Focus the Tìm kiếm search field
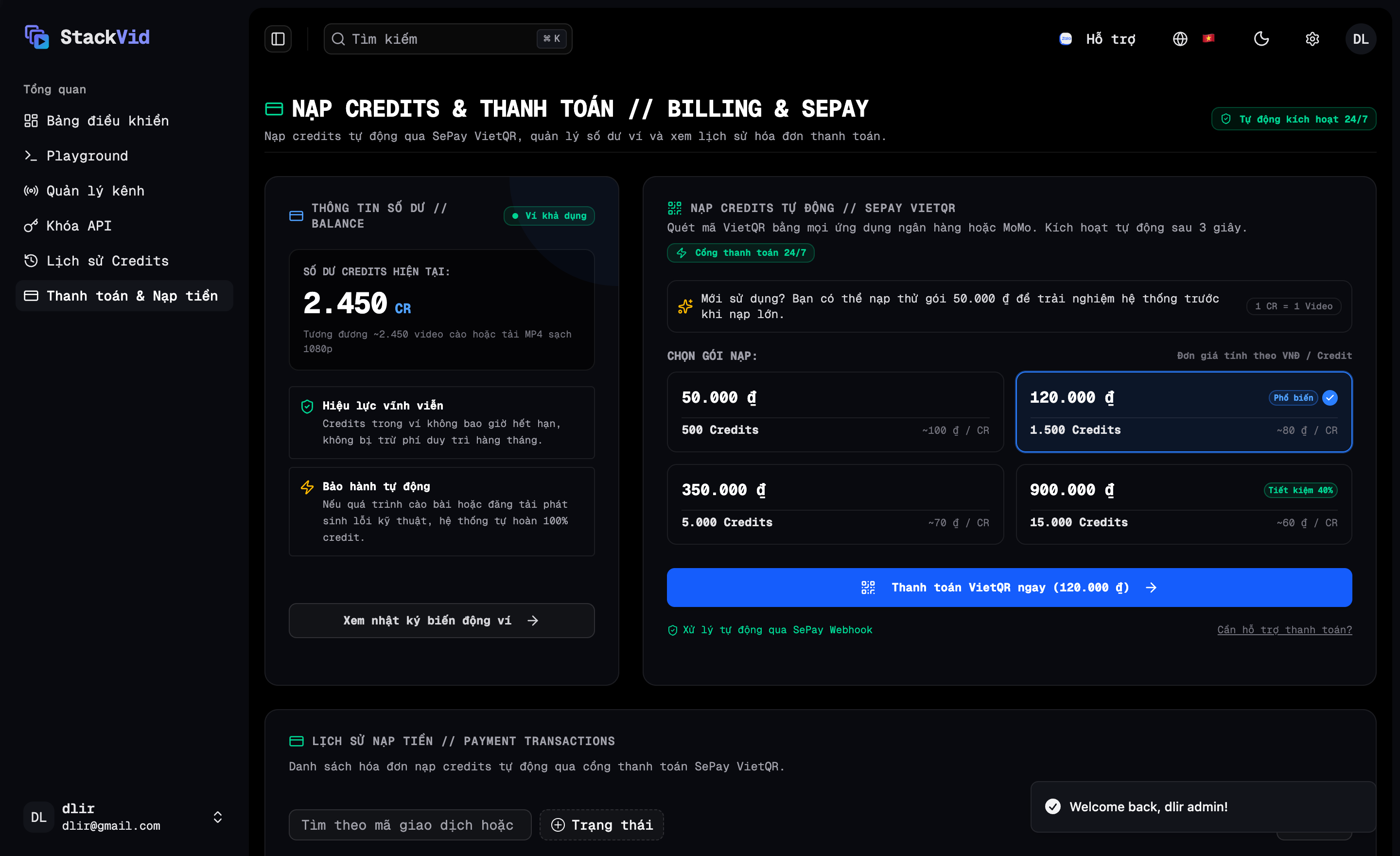This screenshot has width=1400, height=856. tap(448, 38)
